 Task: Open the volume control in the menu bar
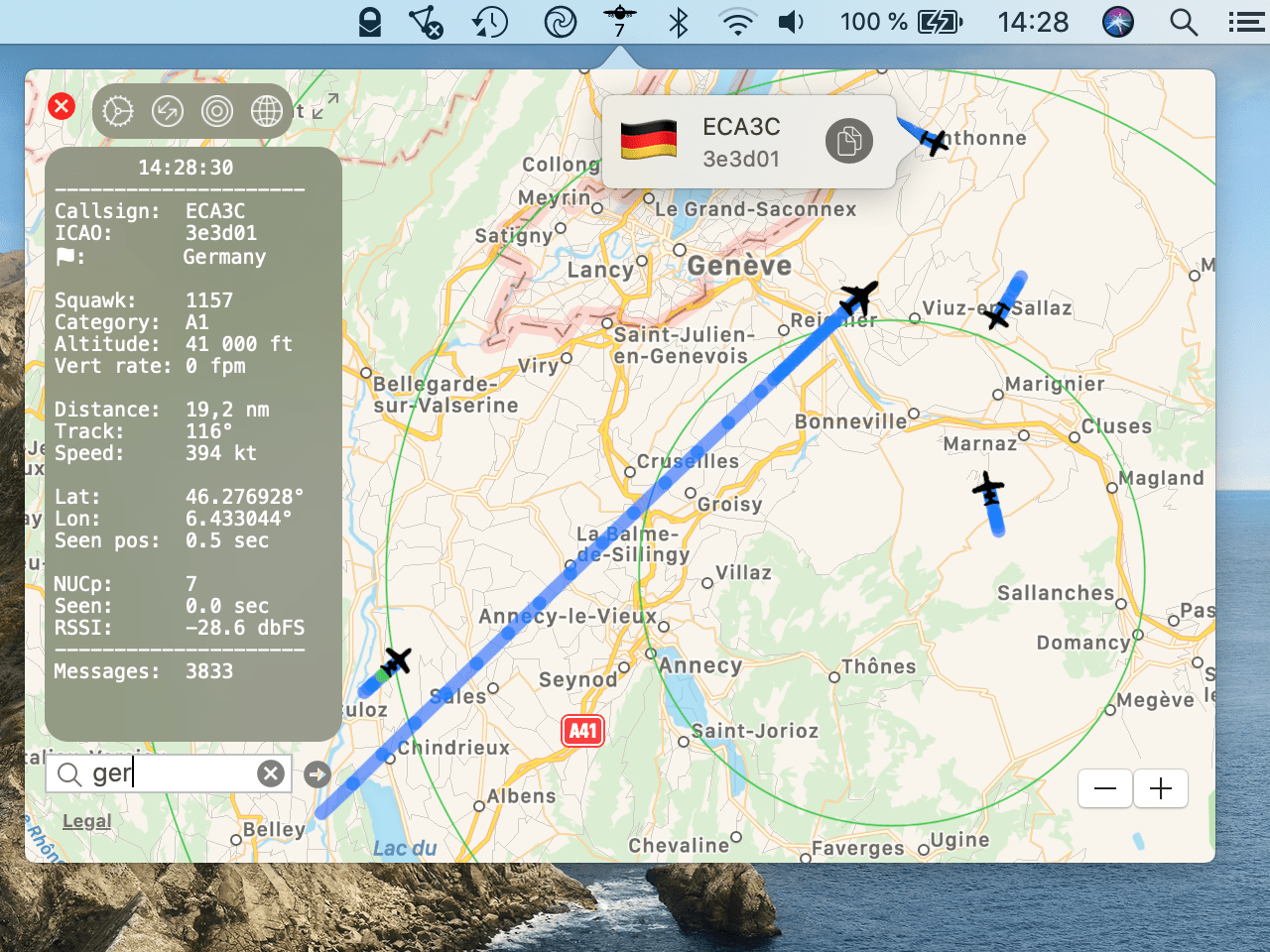792,22
